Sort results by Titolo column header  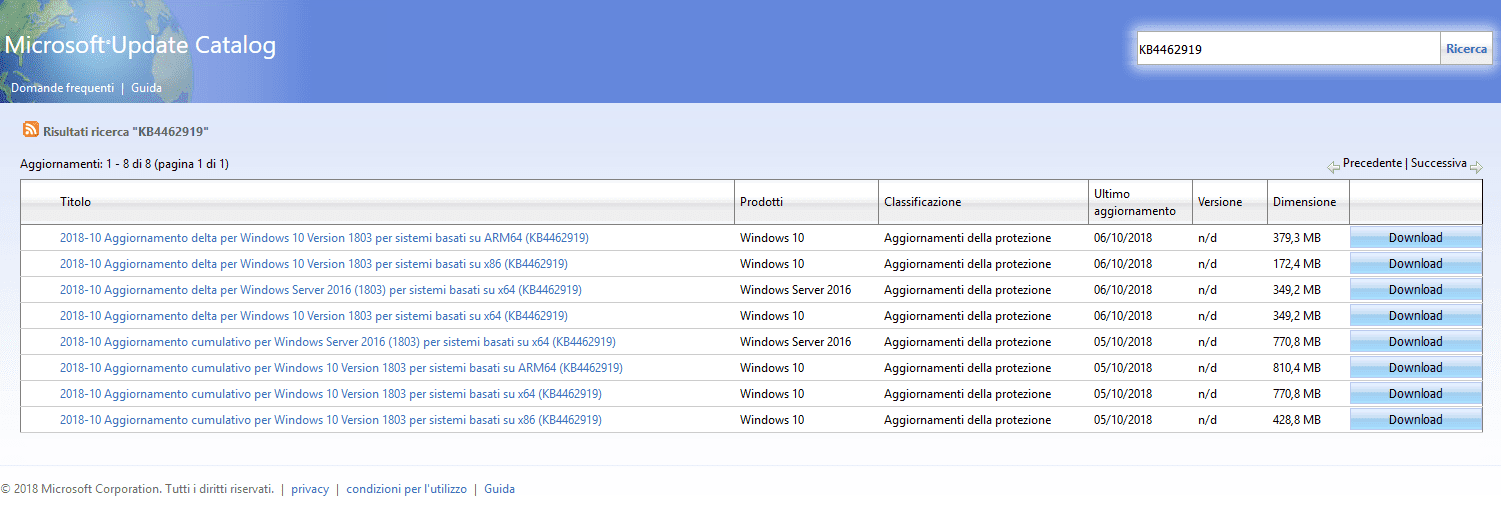point(75,202)
